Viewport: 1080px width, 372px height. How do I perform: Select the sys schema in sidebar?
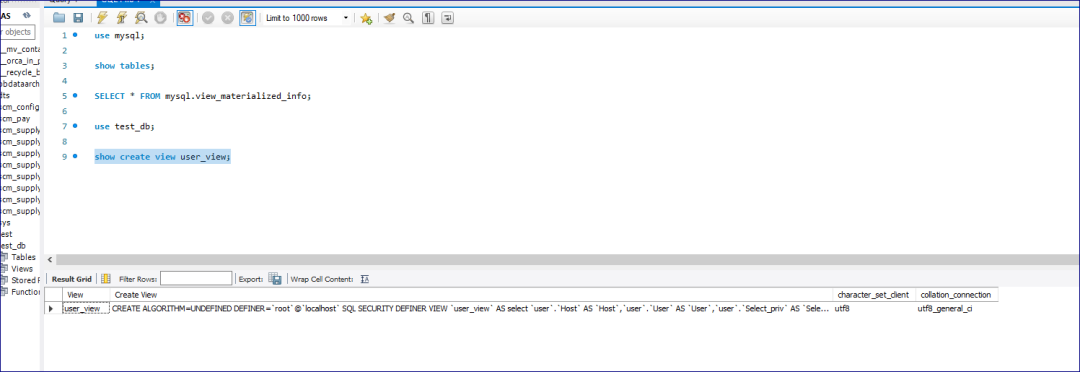tap(6, 223)
